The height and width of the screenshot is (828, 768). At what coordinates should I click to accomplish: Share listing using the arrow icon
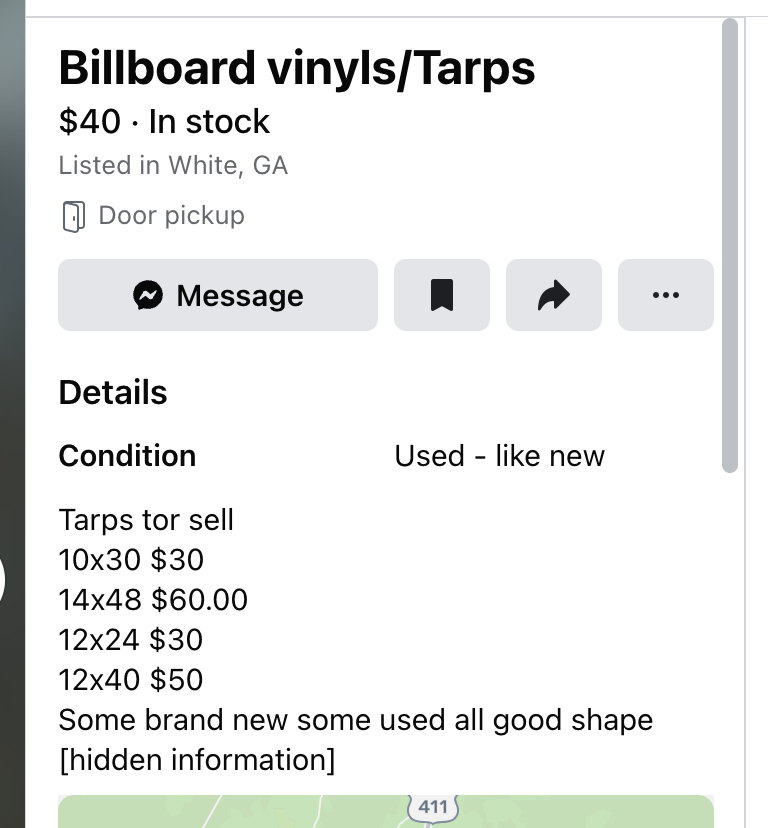554,295
